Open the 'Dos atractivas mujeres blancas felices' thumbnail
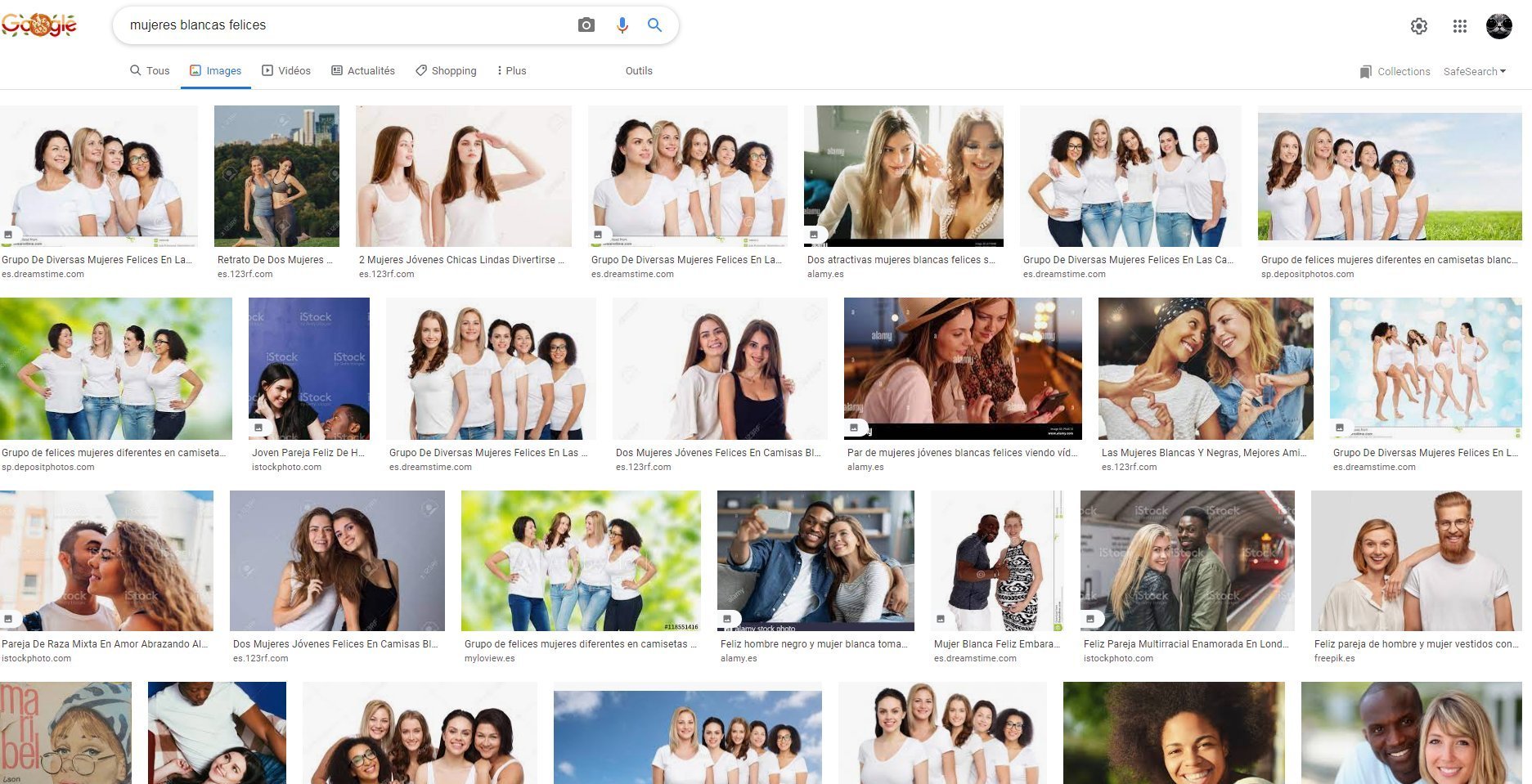1532x784 pixels. click(x=904, y=176)
